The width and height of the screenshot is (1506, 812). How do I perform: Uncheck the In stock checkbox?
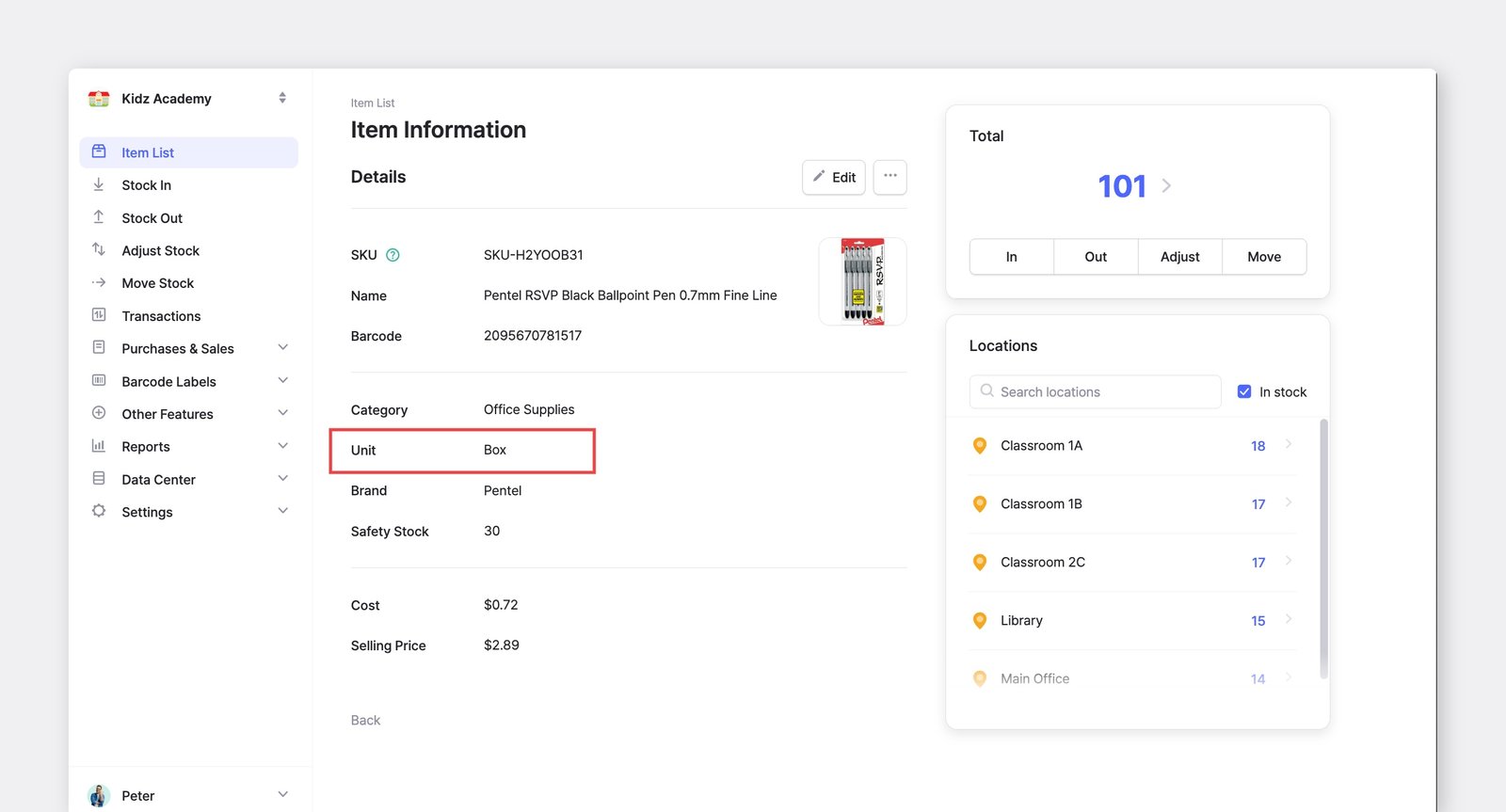[x=1244, y=391]
